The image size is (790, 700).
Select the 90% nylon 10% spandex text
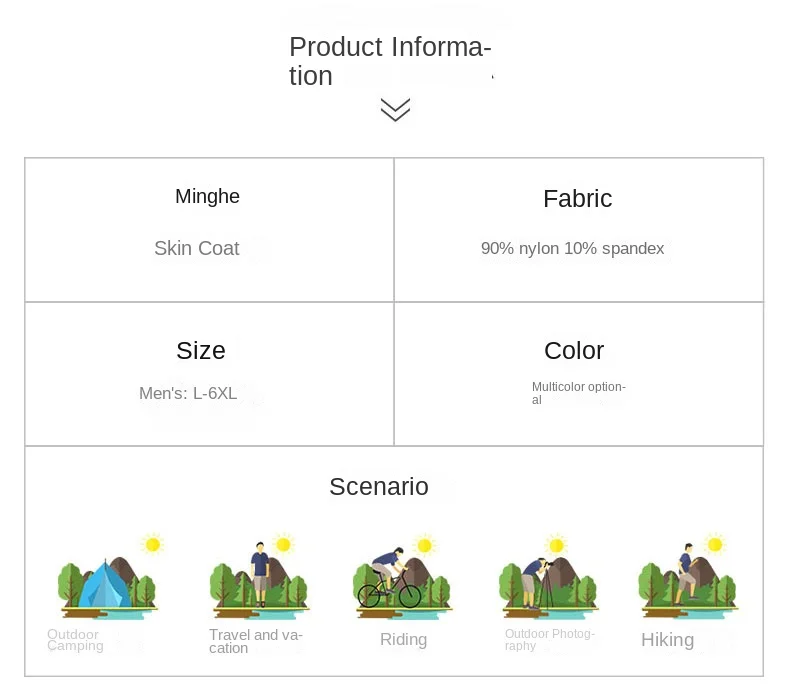pyautogui.click(x=572, y=248)
